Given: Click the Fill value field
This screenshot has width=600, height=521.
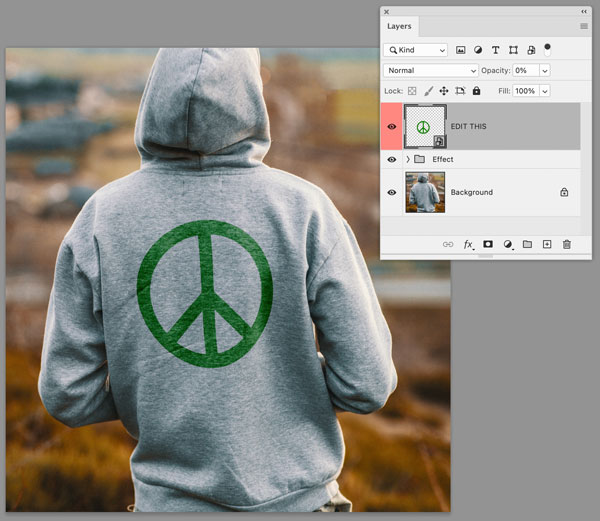Looking at the screenshot, I should tap(526, 91).
